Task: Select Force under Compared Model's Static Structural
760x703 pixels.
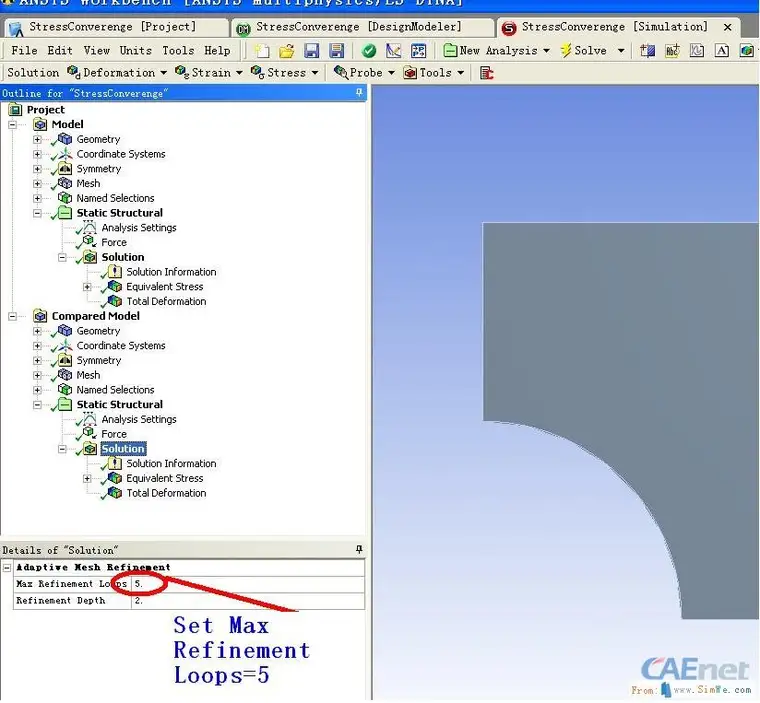Action: click(114, 434)
